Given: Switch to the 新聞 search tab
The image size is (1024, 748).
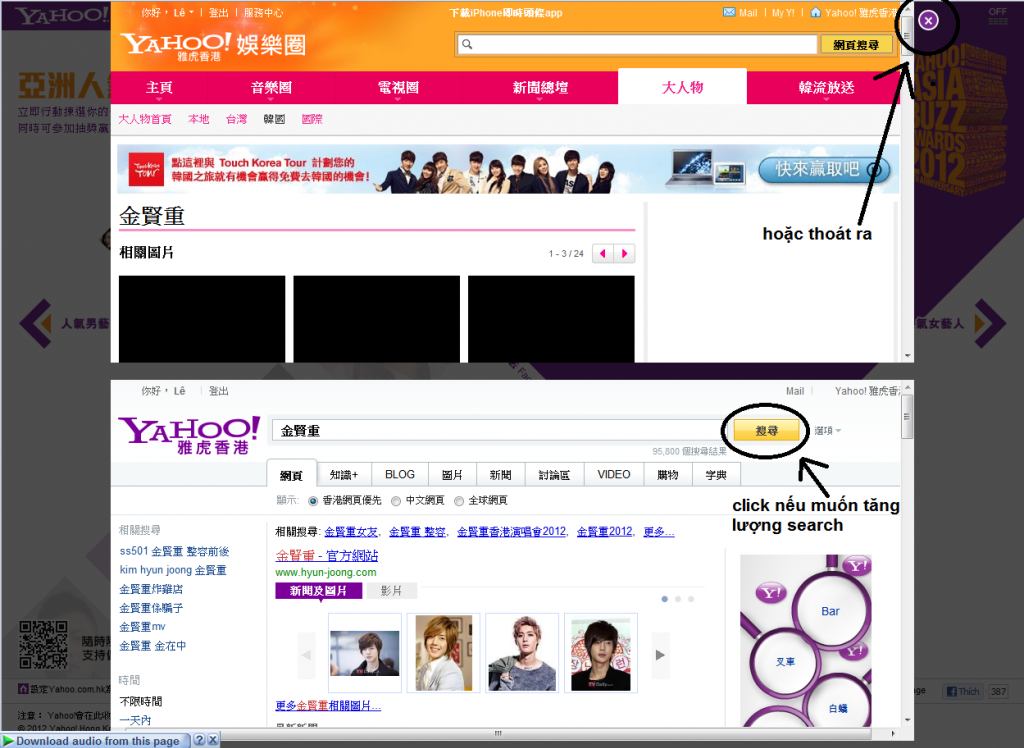Looking at the screenshot, I should click(x=500, y=475).
